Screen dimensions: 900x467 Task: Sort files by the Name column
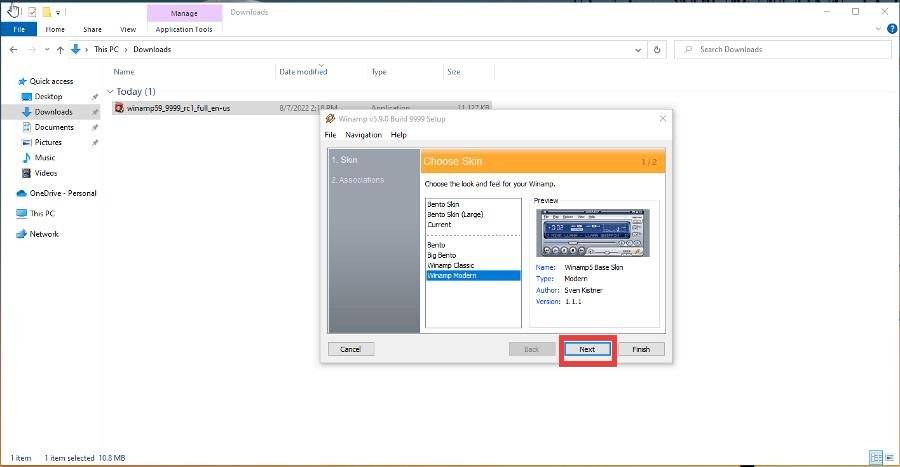pos(124,72)
